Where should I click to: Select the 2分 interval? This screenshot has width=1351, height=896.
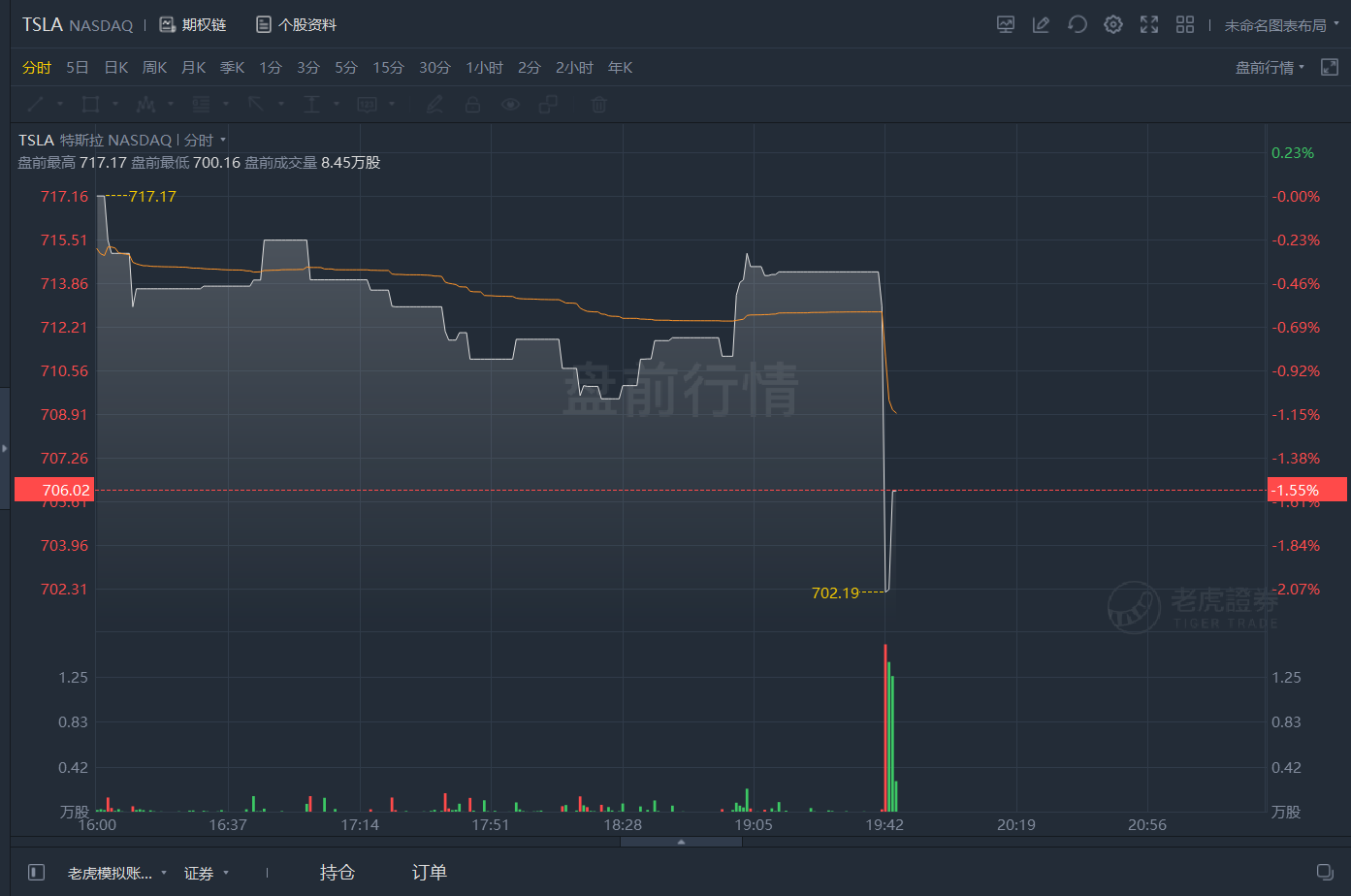click(530, 67)
